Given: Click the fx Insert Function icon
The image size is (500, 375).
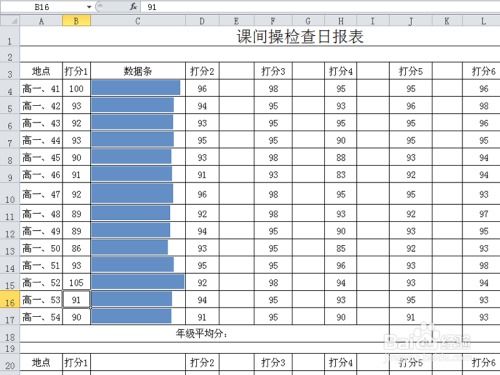Looking at the screenshot, I should point(133,7).
